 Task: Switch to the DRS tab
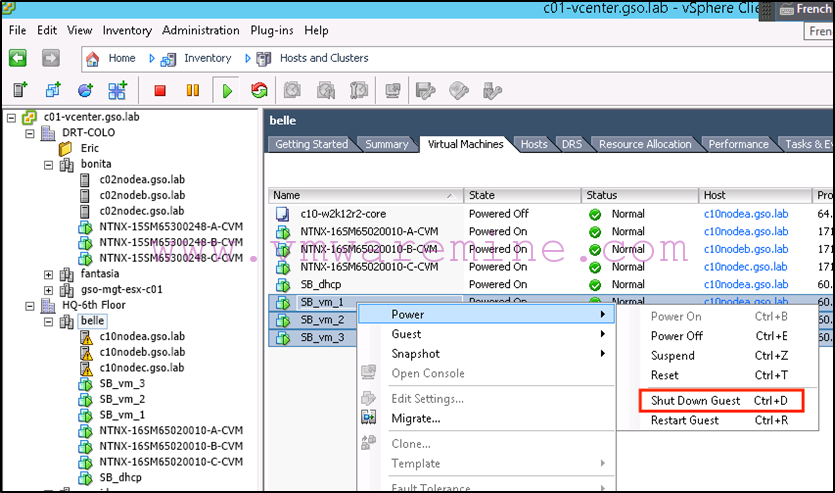tap(572, 144)
